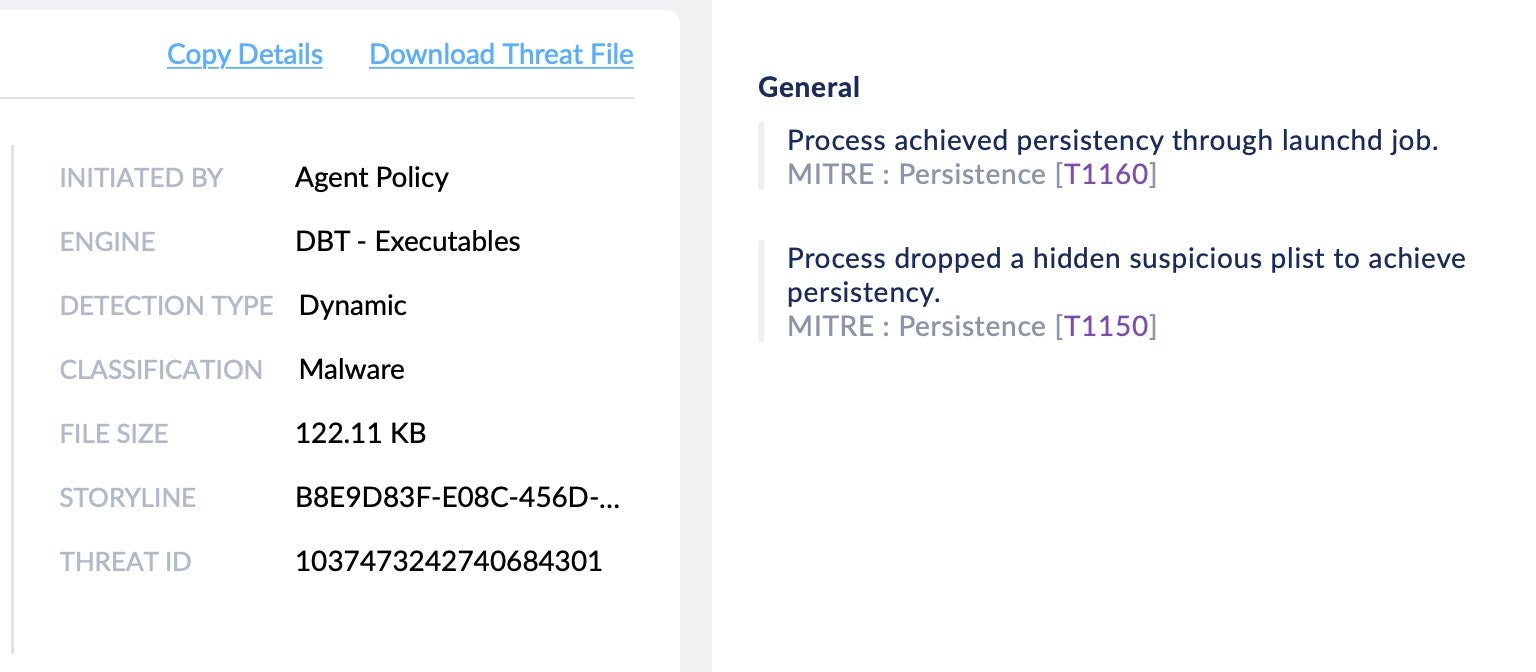Click the Malware classification value
Image resolution: width=1536 pixels, height=672 pixels.
351,369
